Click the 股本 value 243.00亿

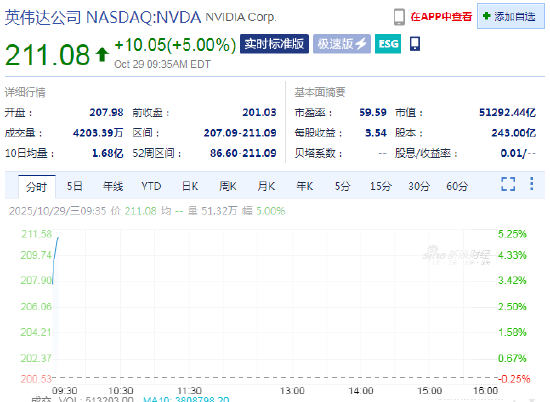click(514, 133)
